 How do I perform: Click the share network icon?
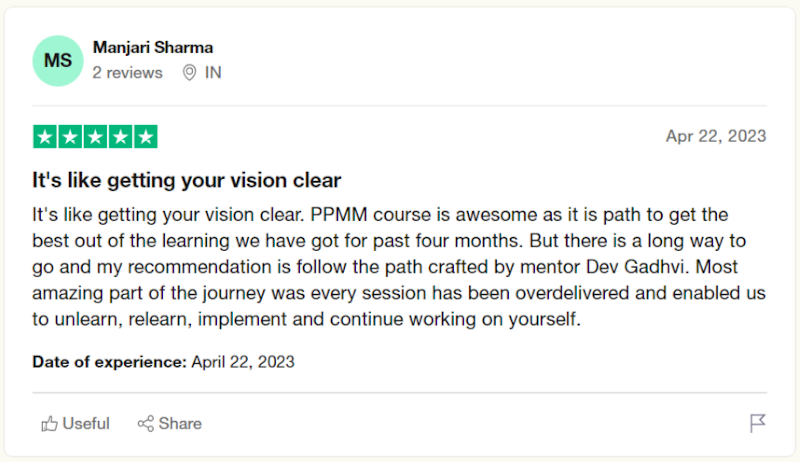pos(145,423)
